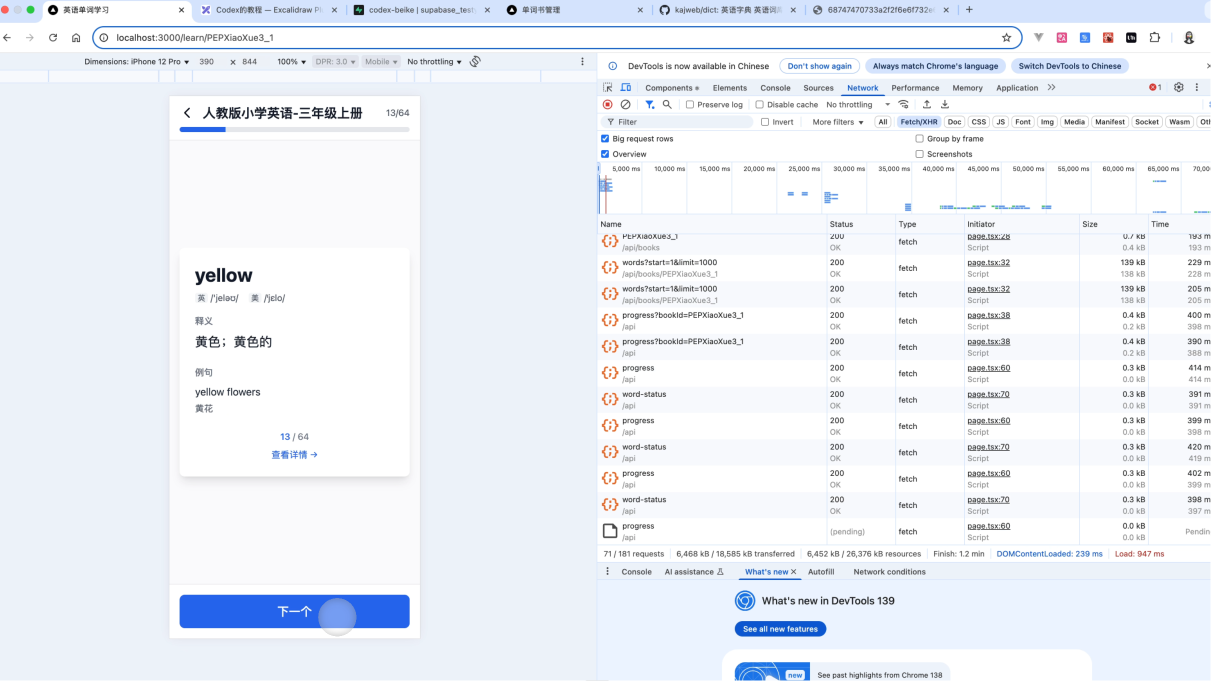The height and width of the screenshot is (681, 1211).
Task: Open the Performance panel tab
Action: 915,88
